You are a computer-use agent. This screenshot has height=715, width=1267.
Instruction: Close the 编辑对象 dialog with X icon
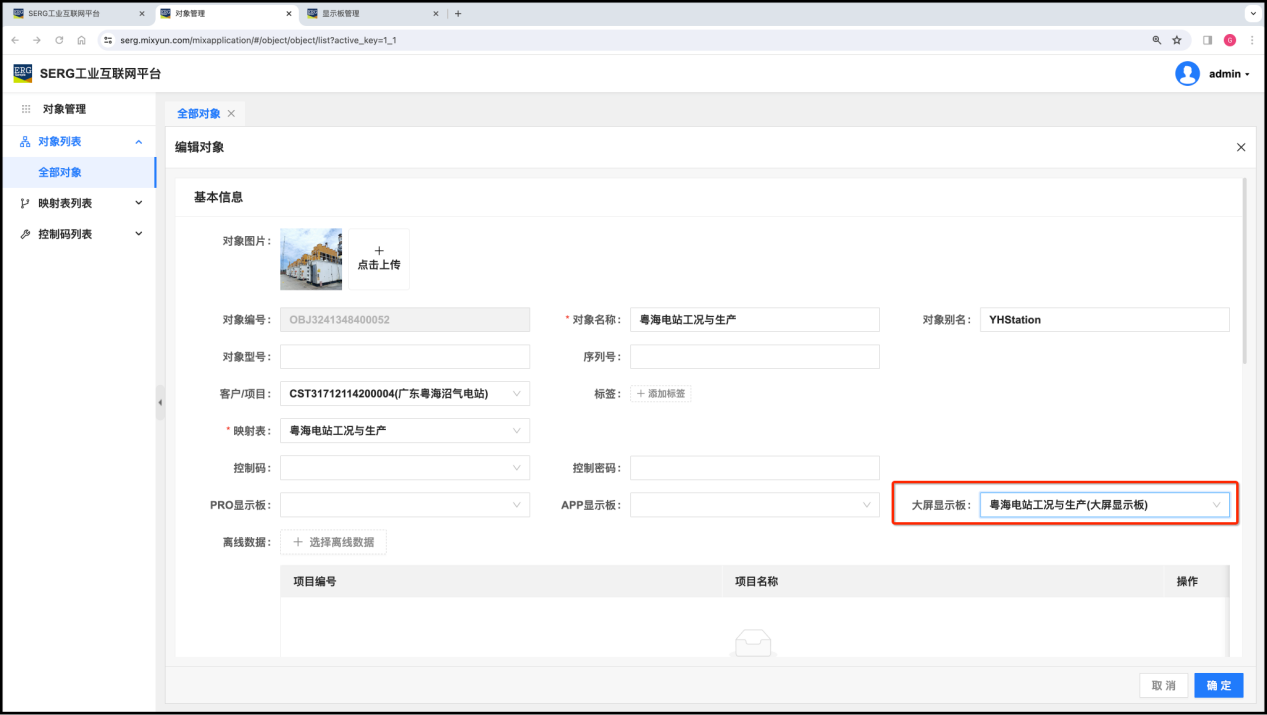[x=1241, y=147]
